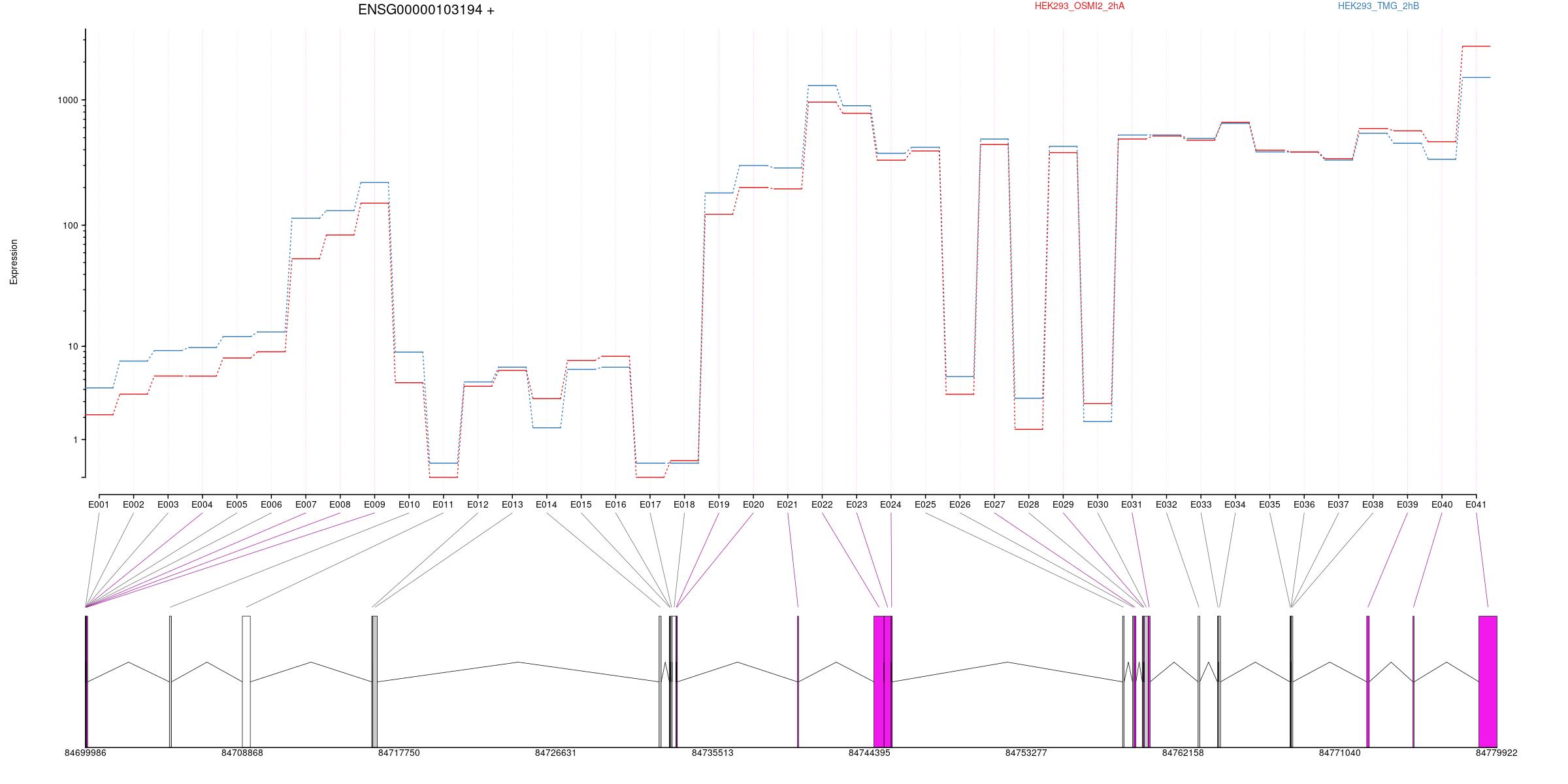The height and width of the screenshot is (784, 1568).
Task: Click genomic coordinate 84744395
Action: [x=870, y=753]
